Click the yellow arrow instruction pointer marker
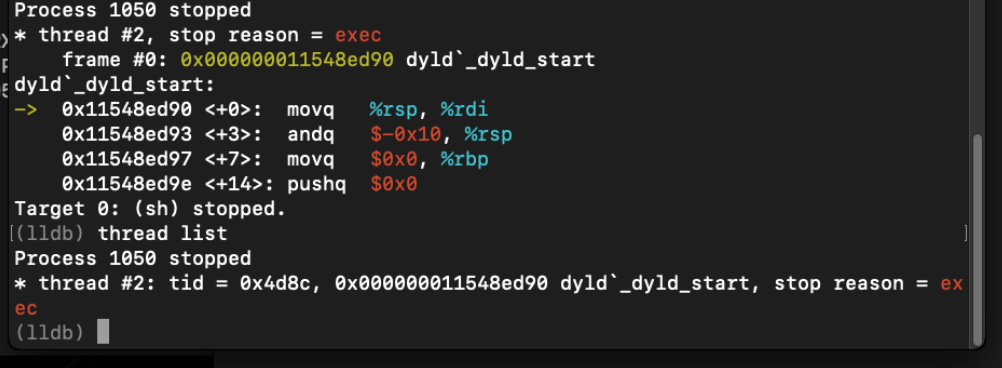This screenshot has height=368, width=1002. tap(26, 110)
